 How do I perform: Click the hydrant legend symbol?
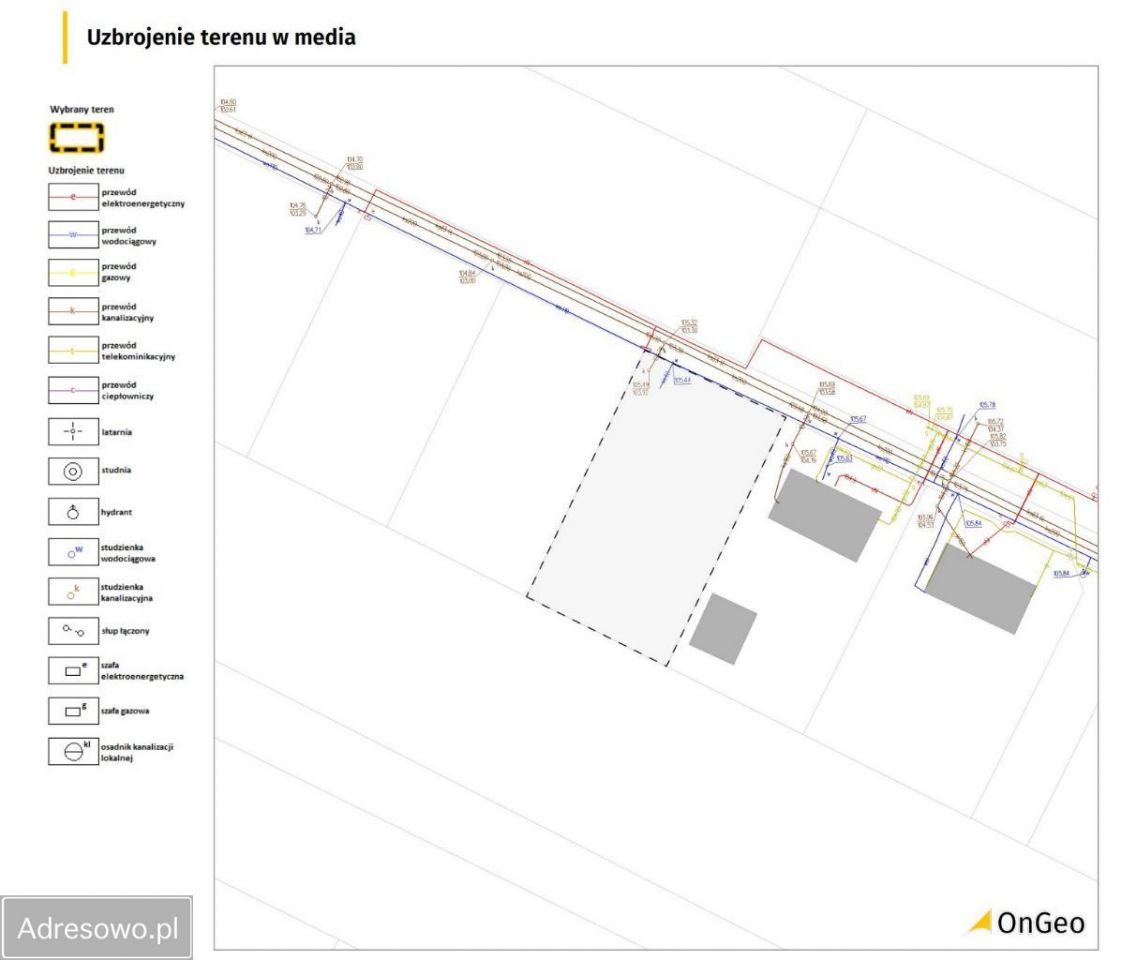(x=73, y=512)
